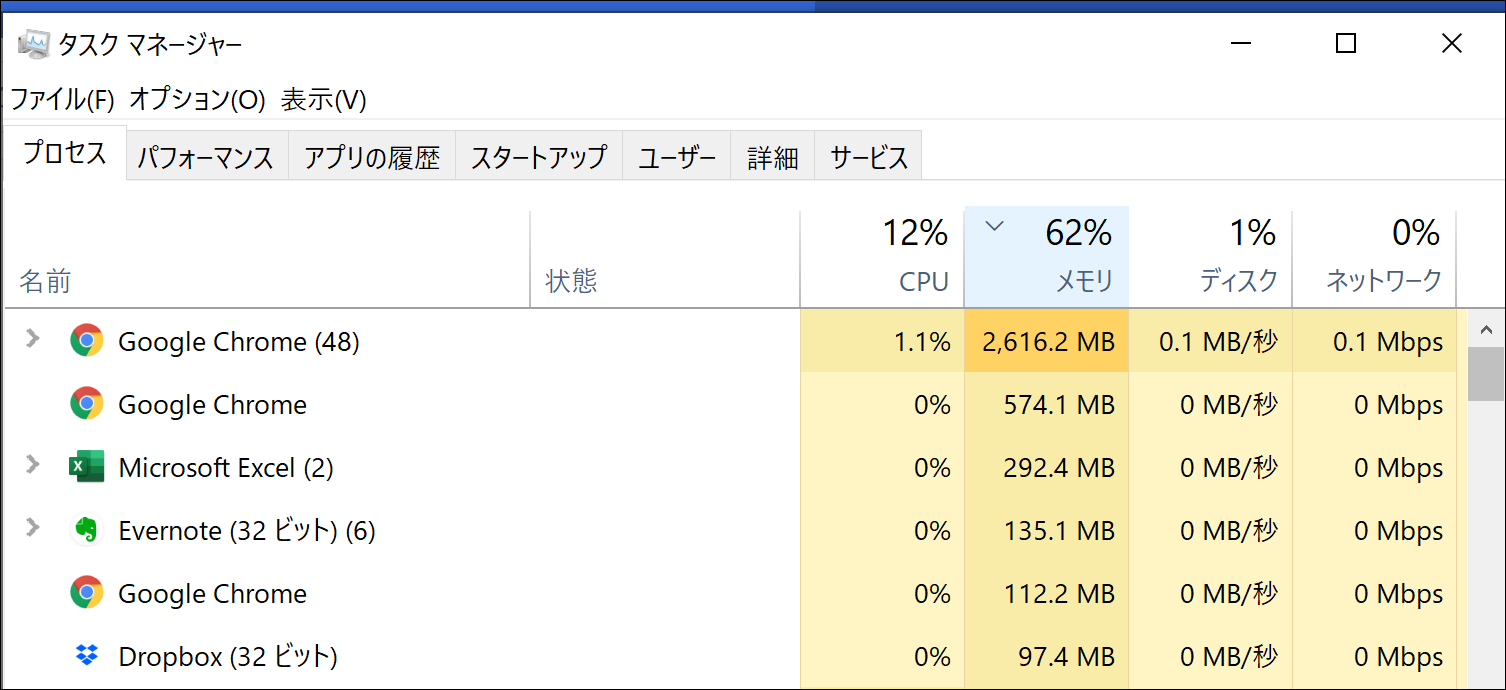The height and width of the screenshot is (690, 1506).
Task: Click the 0.1 MB/秒 disk value
Action: pyautogui.click(x=1219, y=342)
